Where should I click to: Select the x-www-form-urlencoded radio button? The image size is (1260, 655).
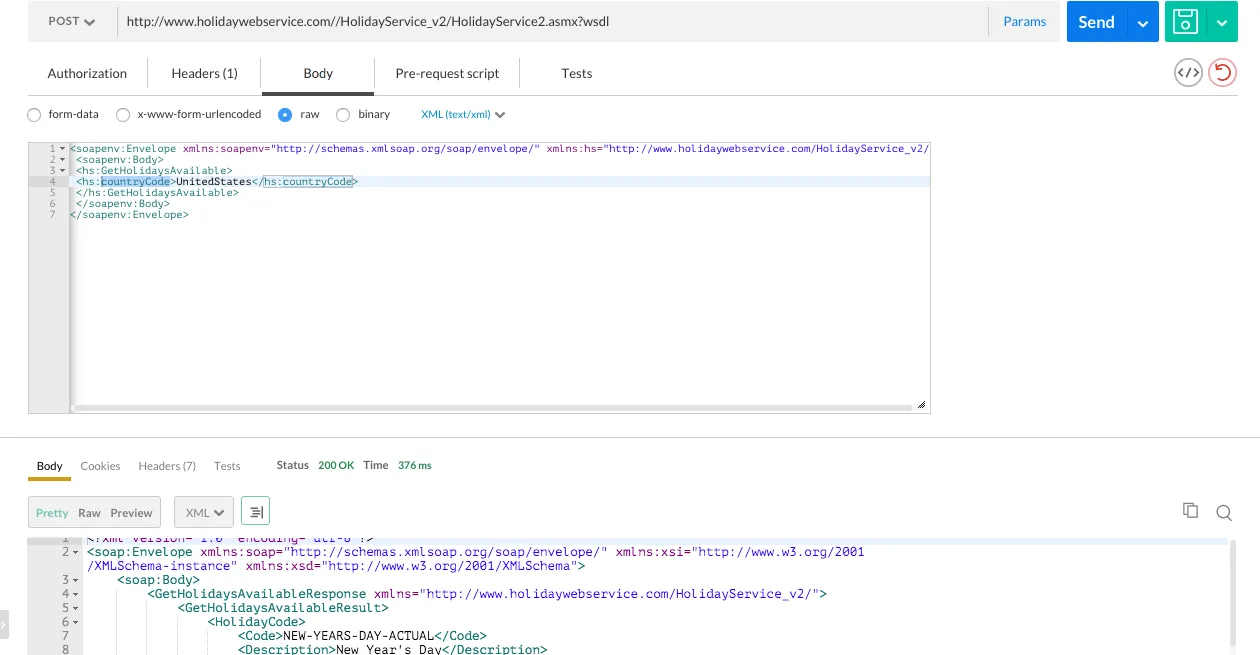pyautogui.click(x=123, y=115)
